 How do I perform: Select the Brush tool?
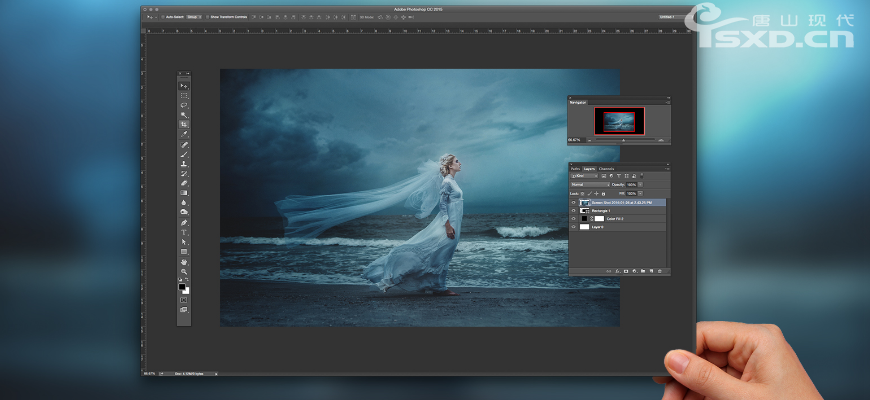[x=184, y=154]
